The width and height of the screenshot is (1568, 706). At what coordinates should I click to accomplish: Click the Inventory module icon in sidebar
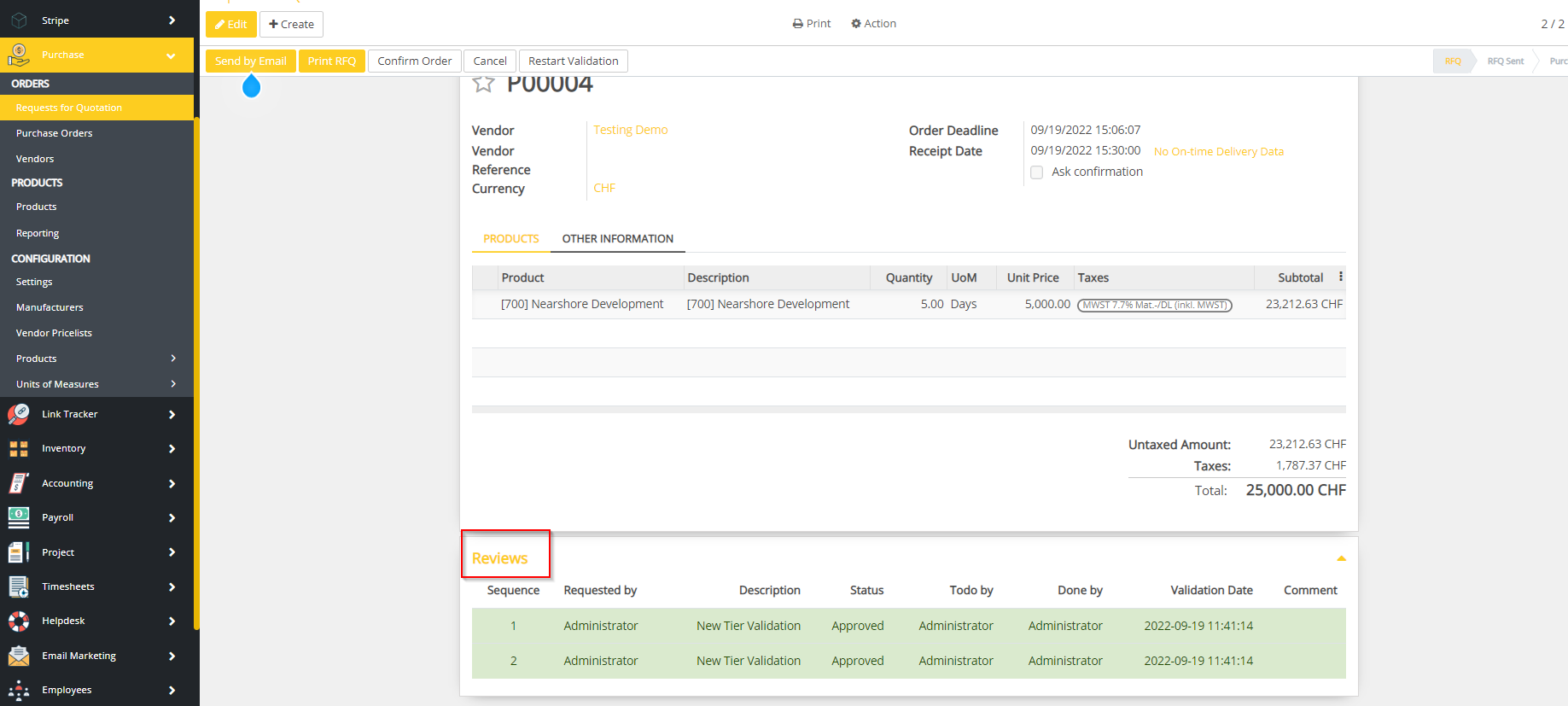(19, 449)
